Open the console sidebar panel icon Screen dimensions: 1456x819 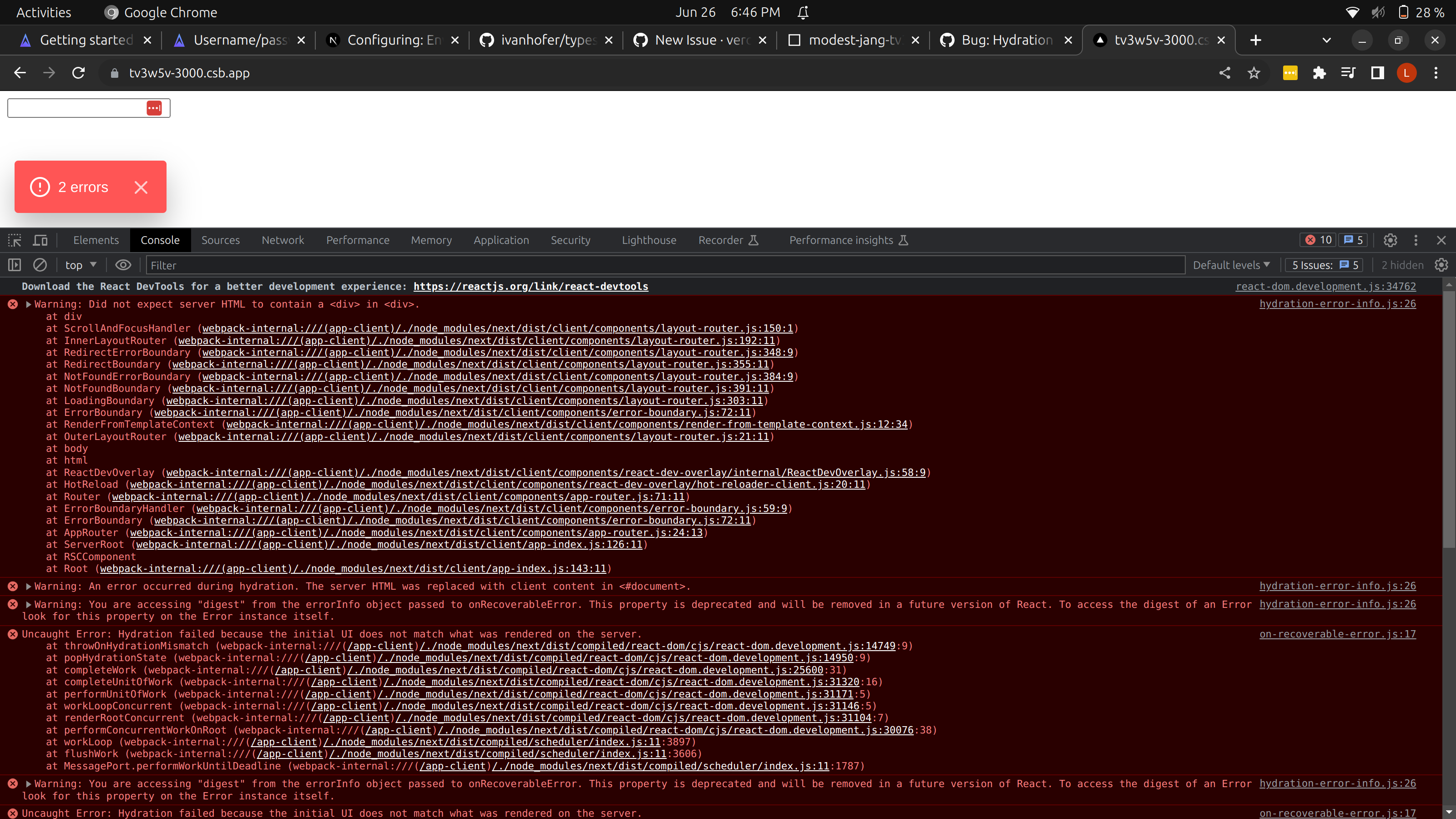click(14, 264)
